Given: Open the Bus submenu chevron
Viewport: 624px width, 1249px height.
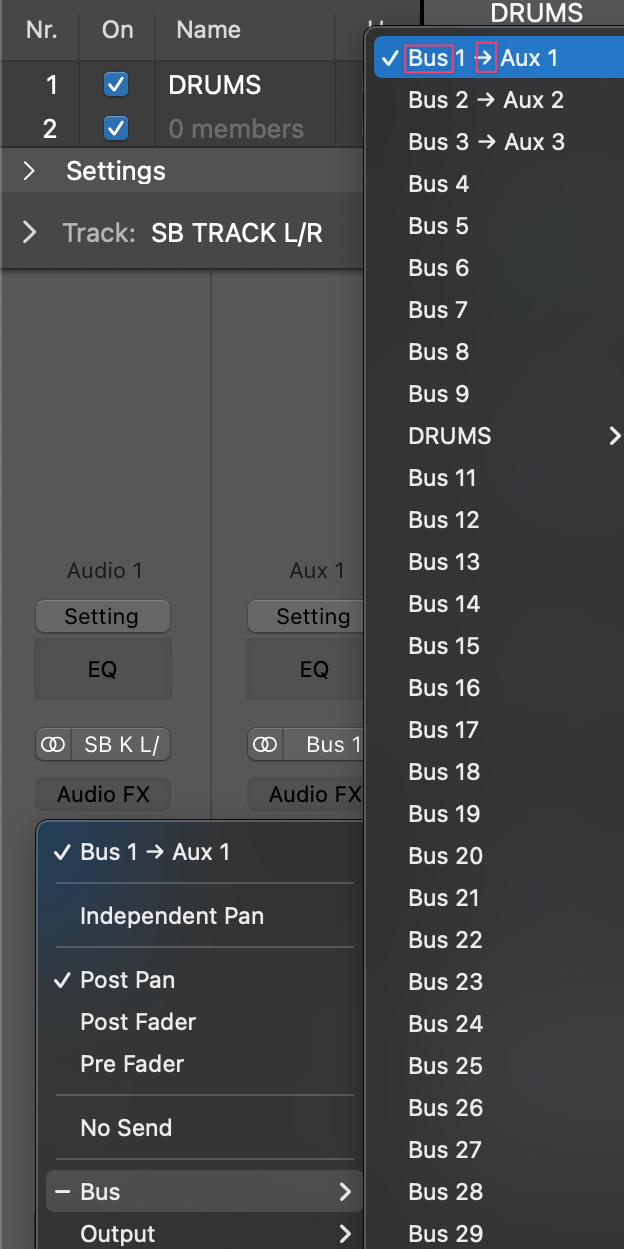Looking at the screenshot, I should click(345, 1192).
